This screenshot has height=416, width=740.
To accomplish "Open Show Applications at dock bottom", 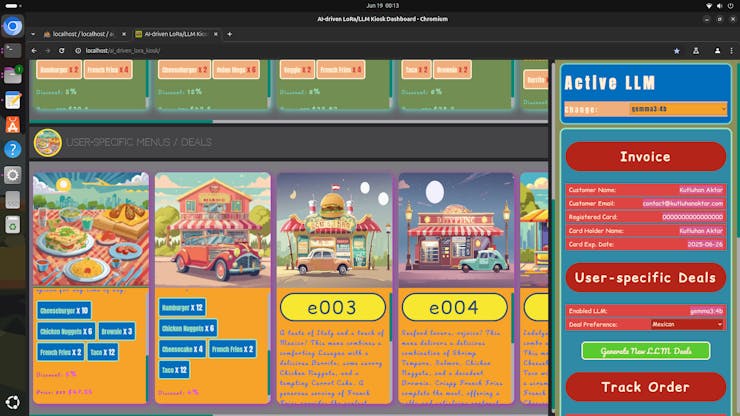I will click(13, 402).
